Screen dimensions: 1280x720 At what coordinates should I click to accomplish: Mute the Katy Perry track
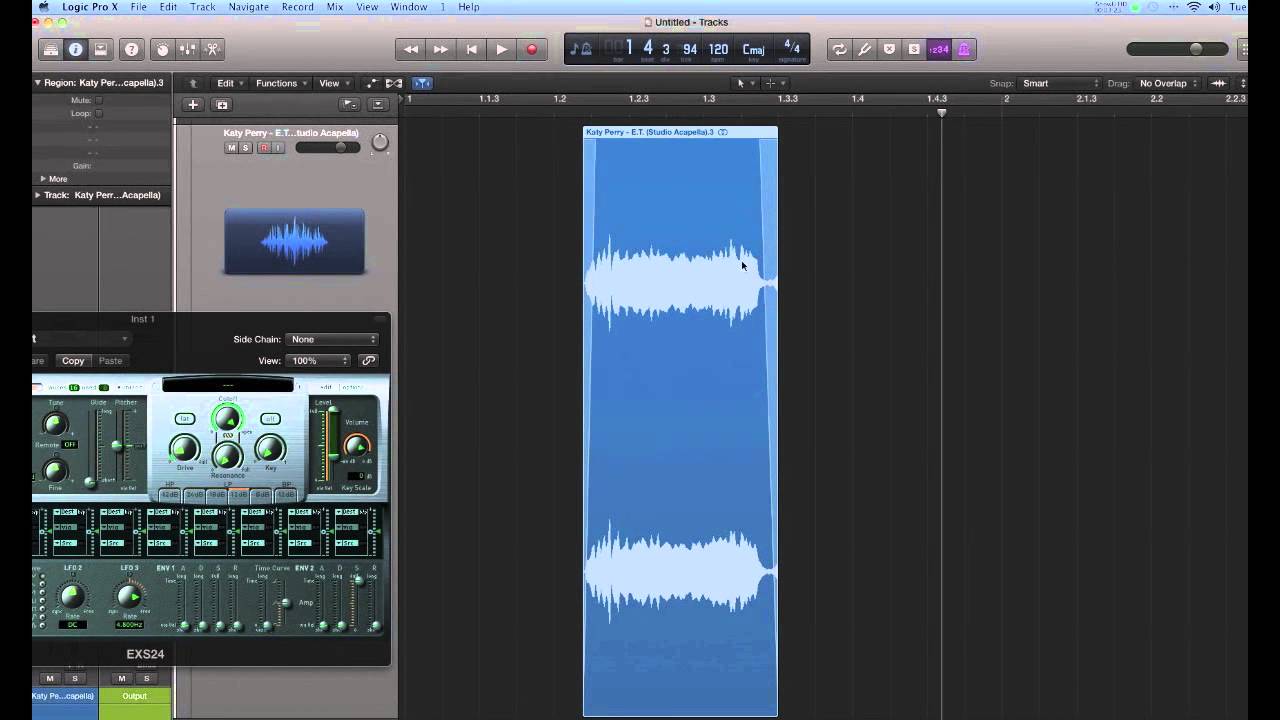pyautogui.click(x=232, y=148)
